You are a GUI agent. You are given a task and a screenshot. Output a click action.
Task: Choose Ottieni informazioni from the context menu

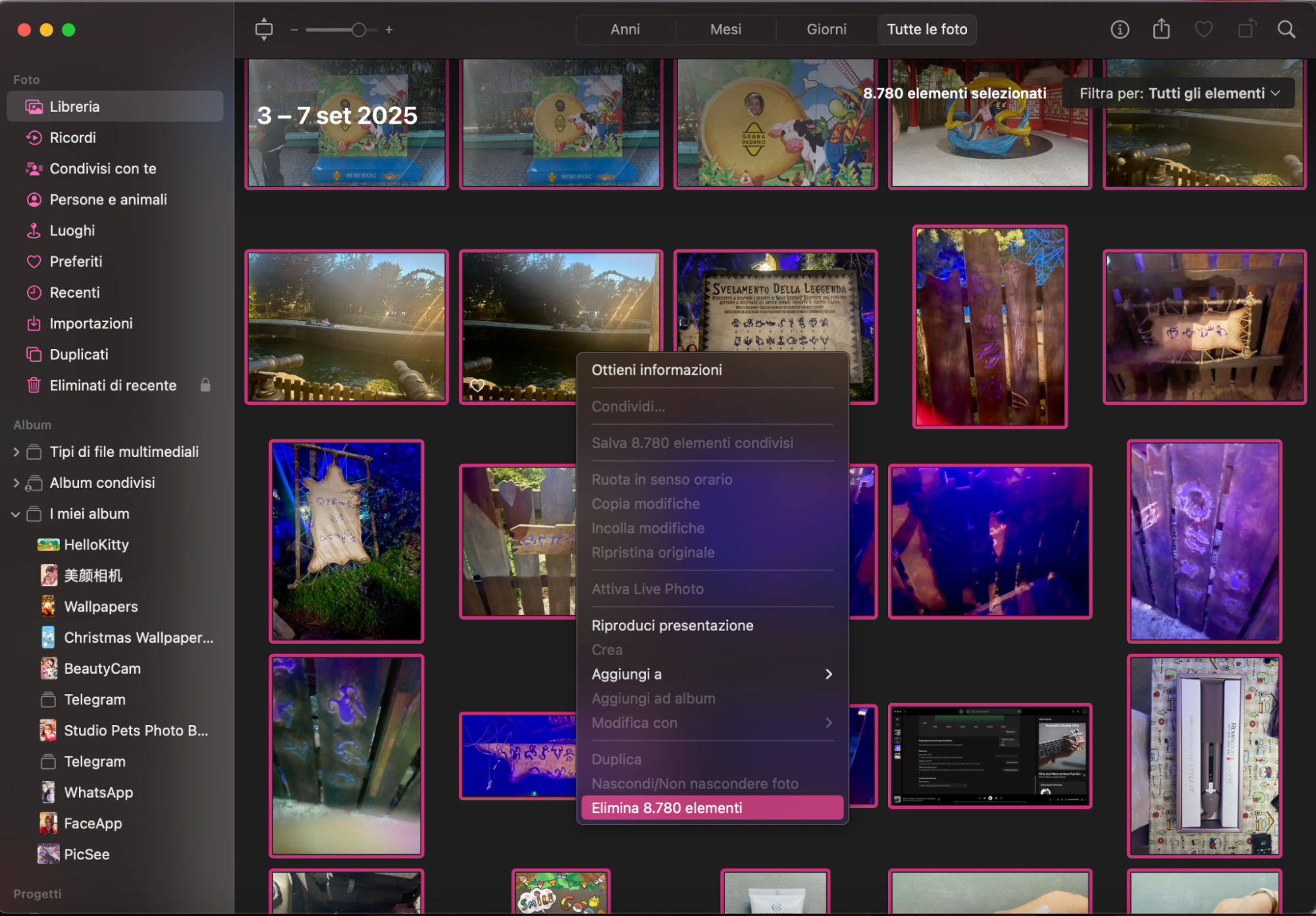click(656, 369)
